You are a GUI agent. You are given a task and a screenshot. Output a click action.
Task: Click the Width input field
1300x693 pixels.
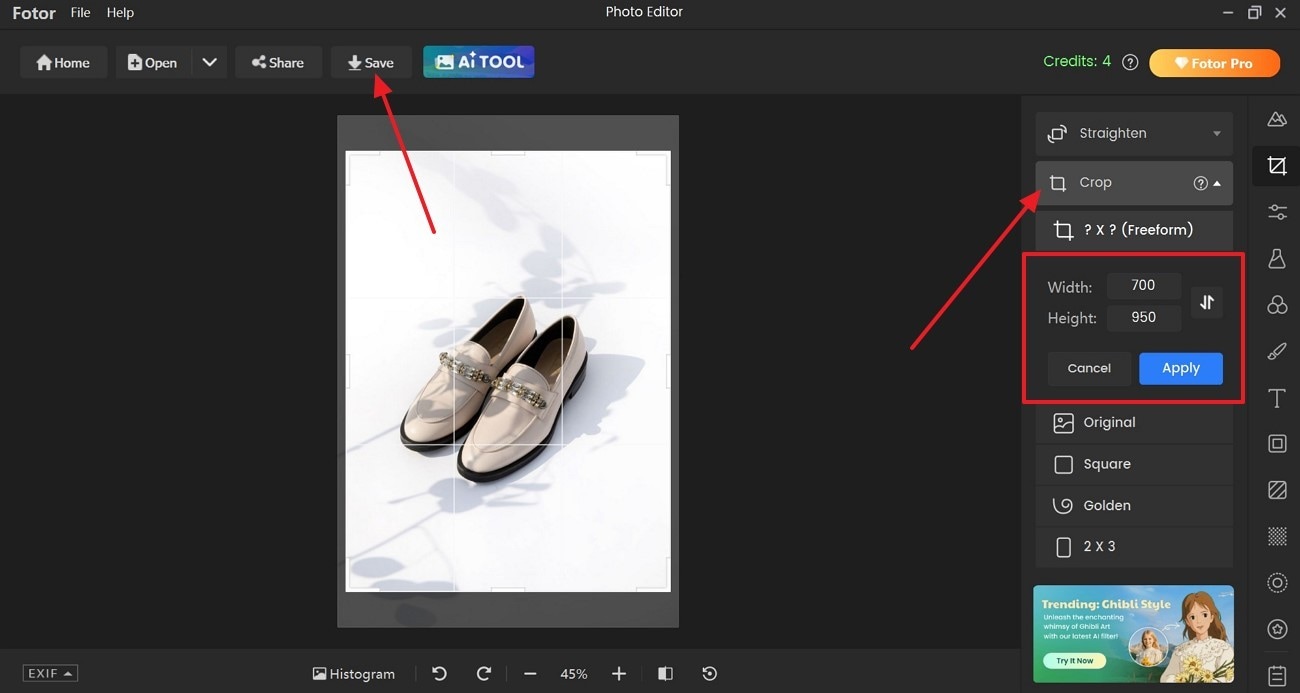click(x=1143, y=286)
